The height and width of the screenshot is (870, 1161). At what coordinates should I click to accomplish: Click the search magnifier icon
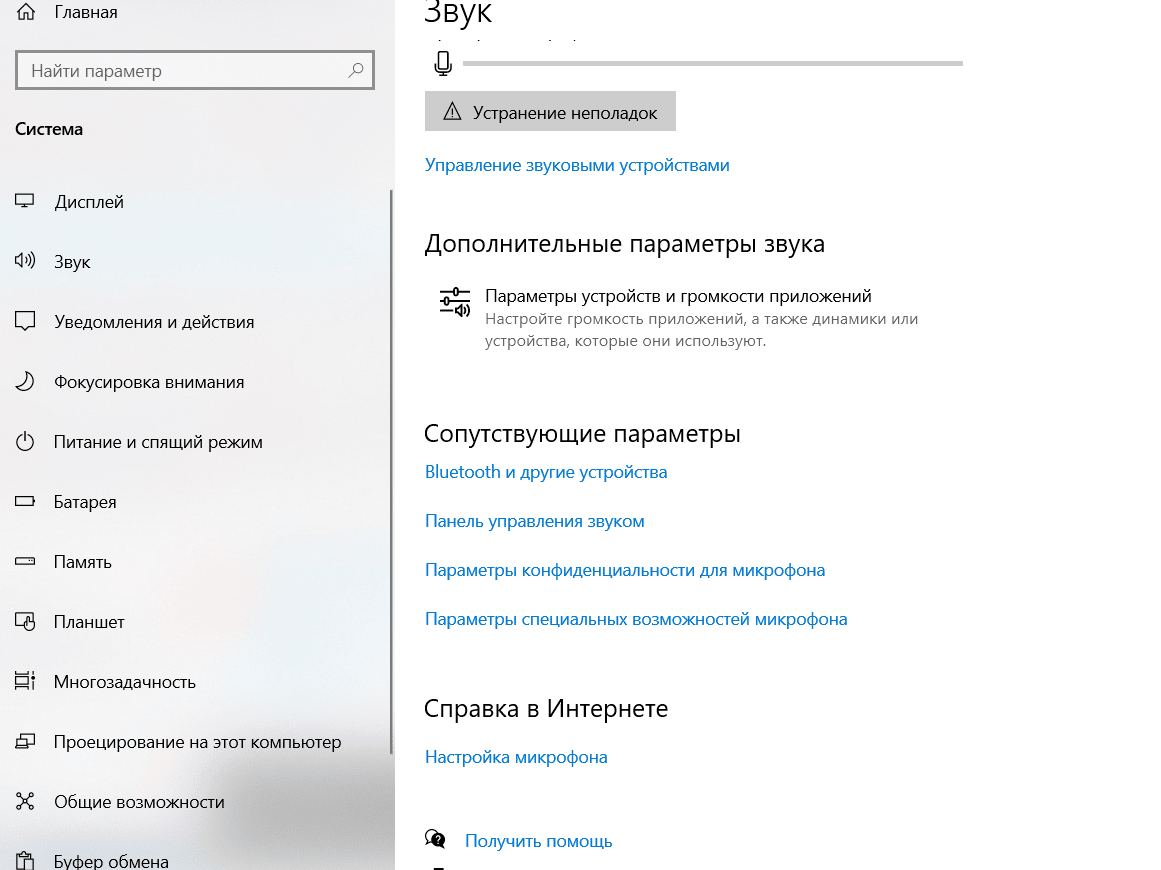356,70
